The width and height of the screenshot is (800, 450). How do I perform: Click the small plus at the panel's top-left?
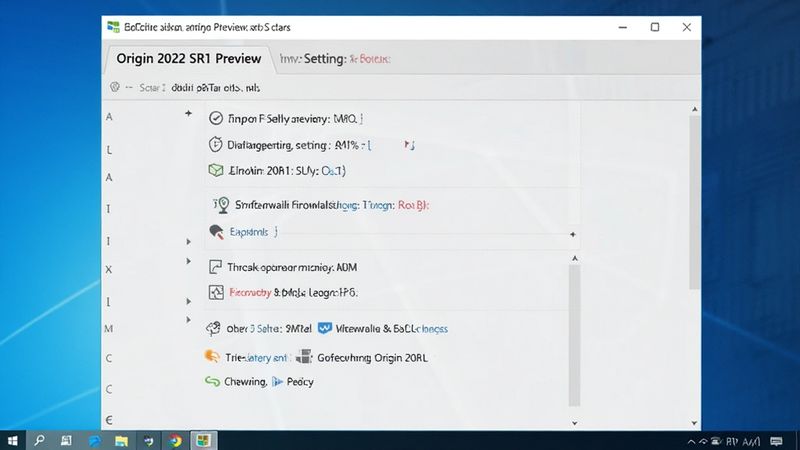(188, 113)
